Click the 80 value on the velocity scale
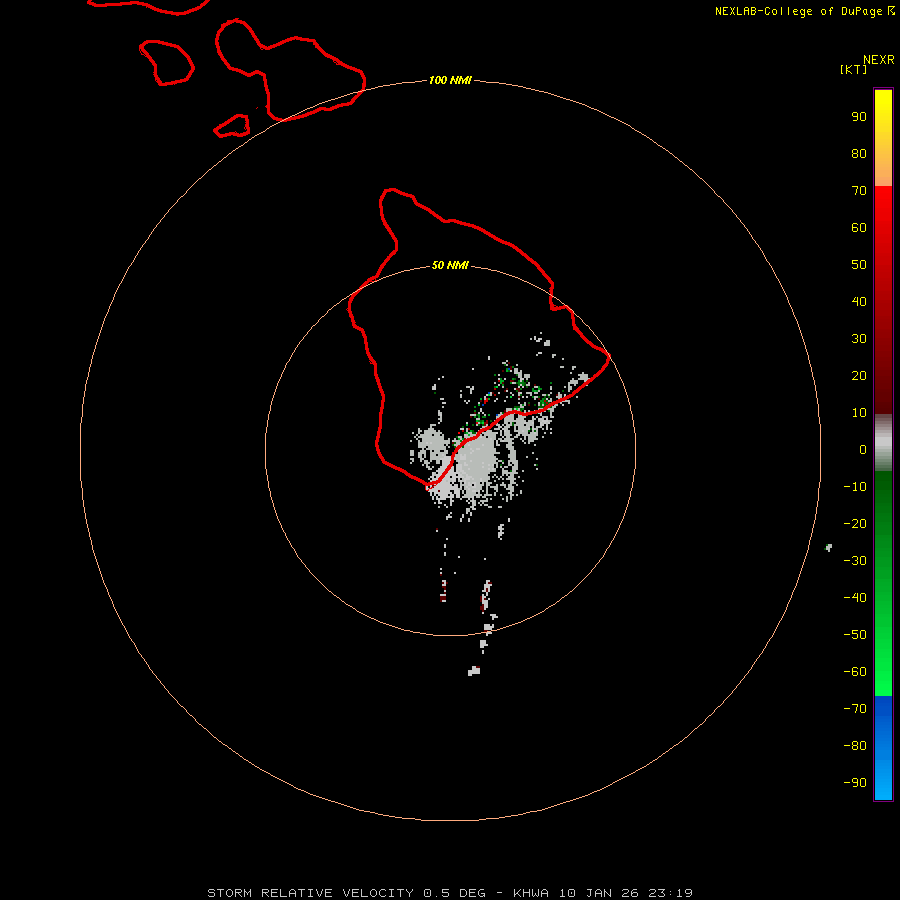 pyautogui.click(x=859, y=154)
